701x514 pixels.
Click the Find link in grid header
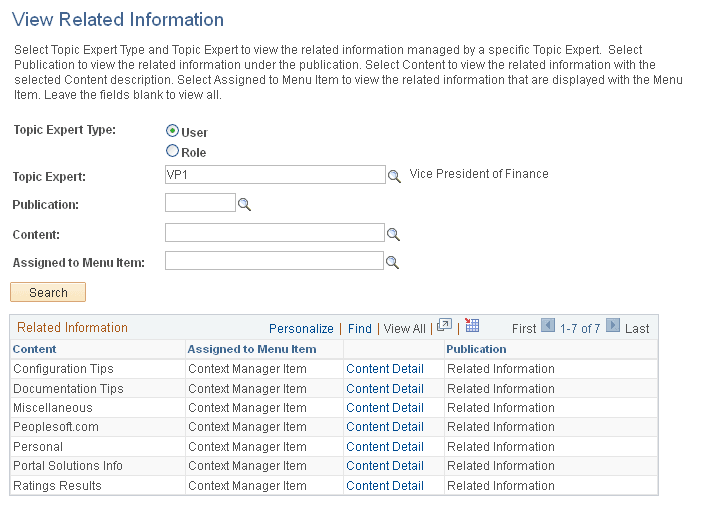point(360,328)
